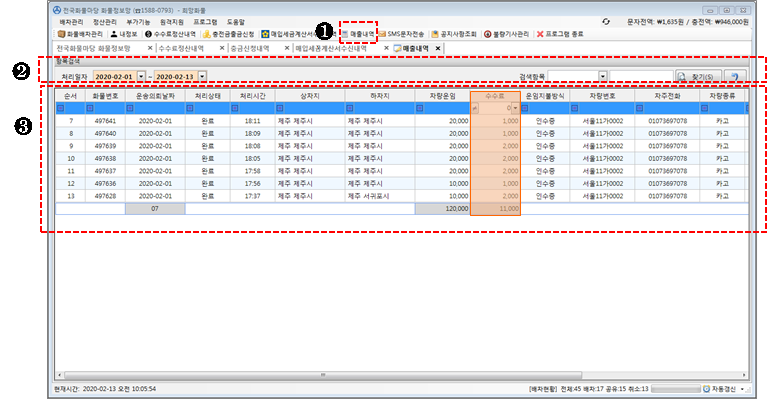Open the 수수료 filter value dropdown arrow

(x=515, y=108)
